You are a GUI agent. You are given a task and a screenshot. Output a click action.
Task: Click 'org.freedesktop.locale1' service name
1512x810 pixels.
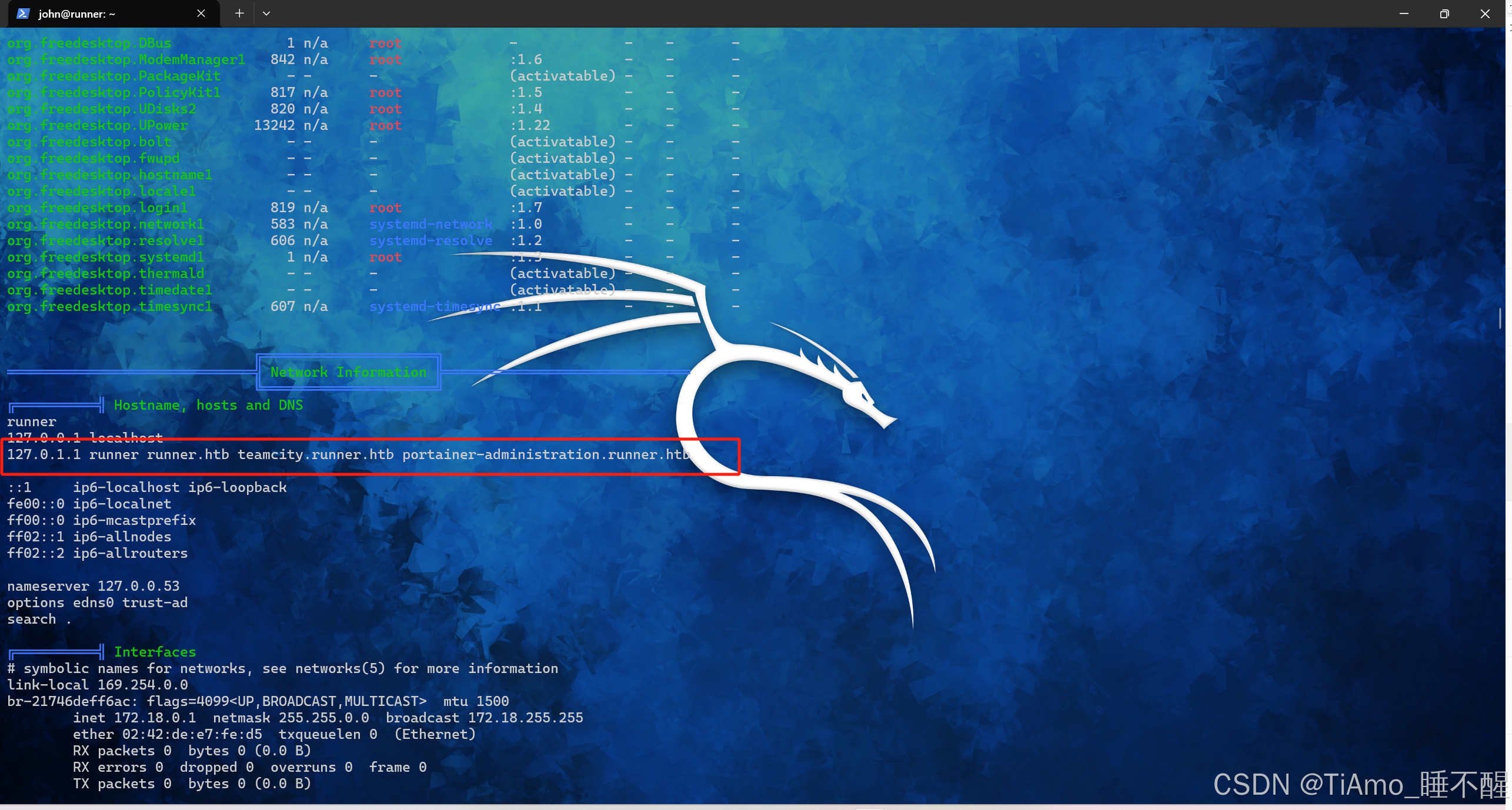(102, 191)
